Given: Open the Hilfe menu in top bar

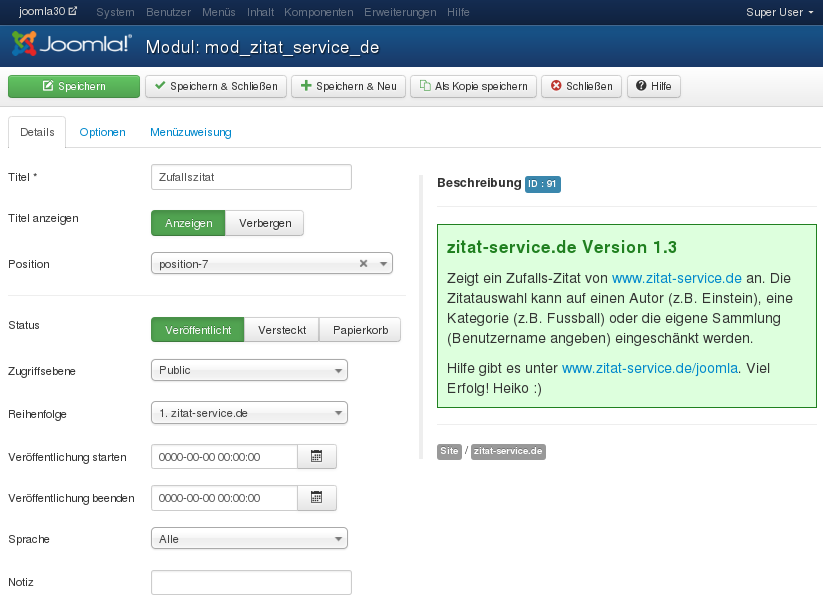Looking at the screenshot, I should pyautogui.click(x=458, y=12).
